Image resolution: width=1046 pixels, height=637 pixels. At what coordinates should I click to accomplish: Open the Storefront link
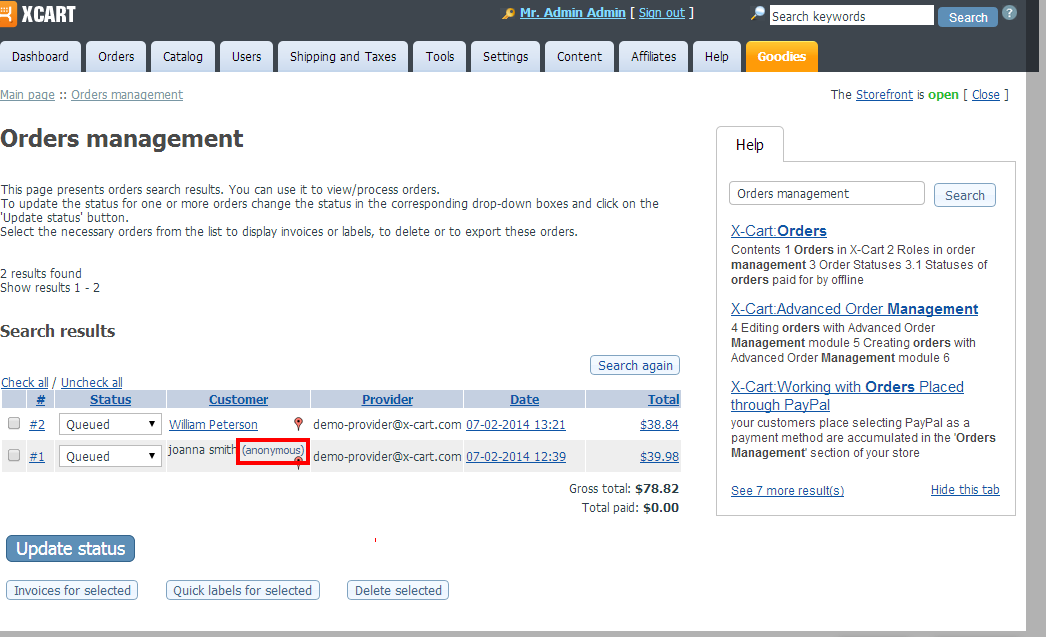point(884,95)
